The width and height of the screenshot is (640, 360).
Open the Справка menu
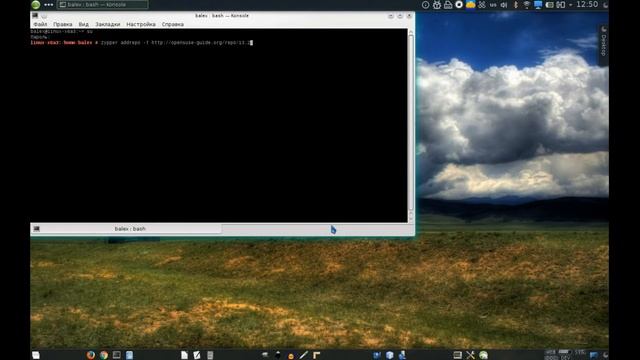coord(173,24)
